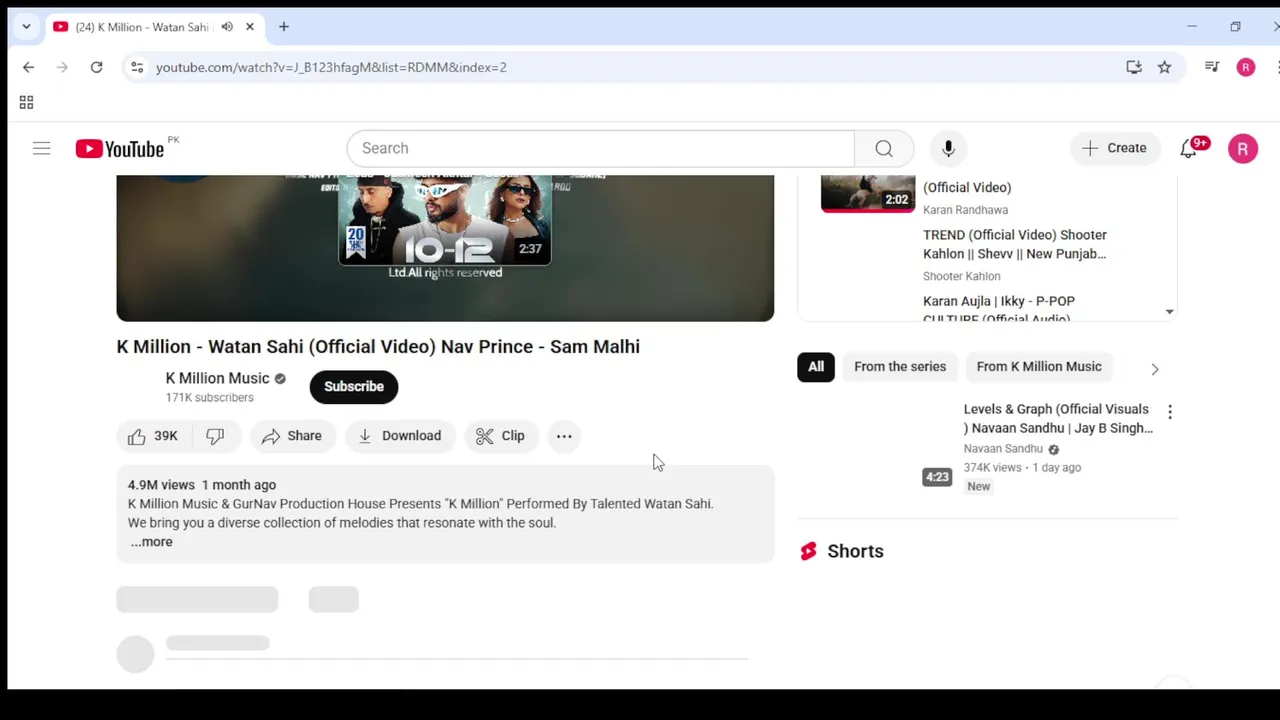The image size is (1280, 720).
Task: Select the All filter chip
Action: tap(816, 367)
